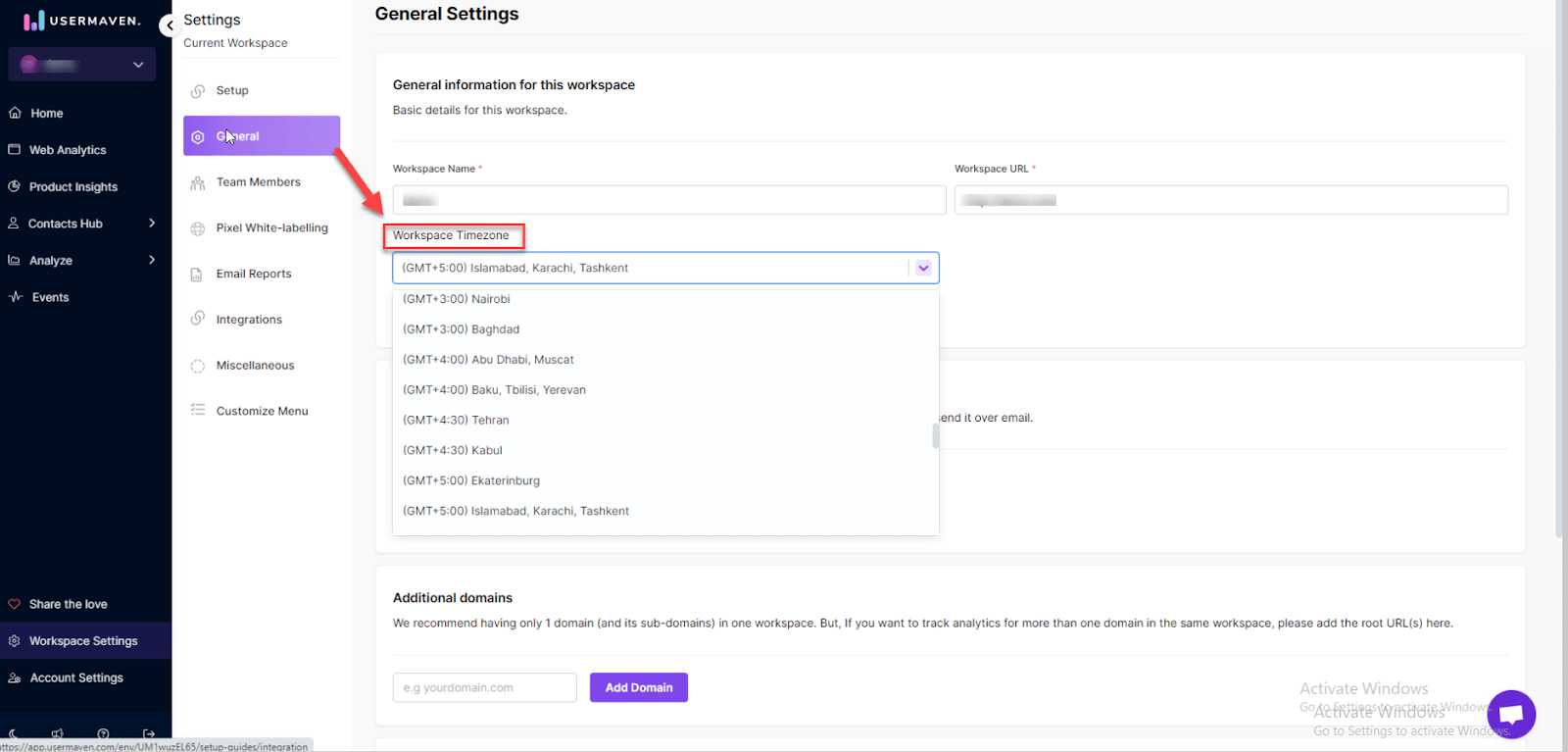Click the Team Members people icon
1568x752 pixels.
coord(198,183)
